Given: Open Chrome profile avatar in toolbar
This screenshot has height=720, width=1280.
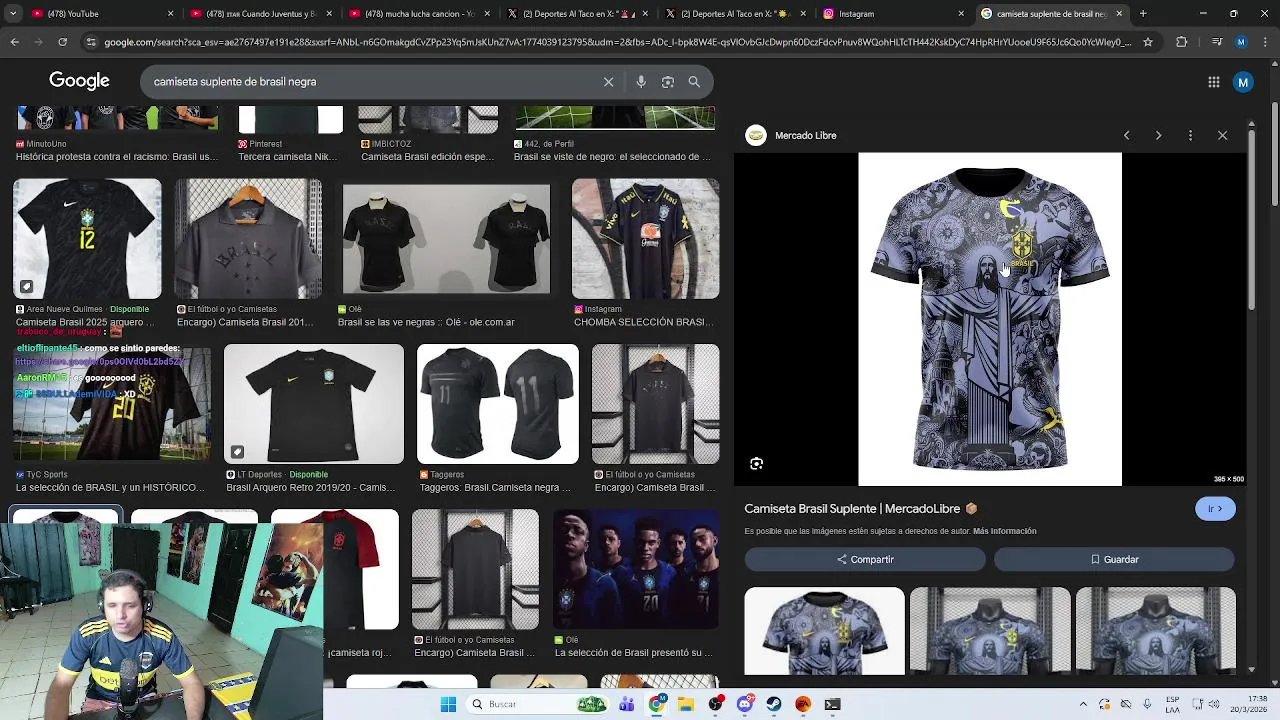Looking at the screenshot, I should tap(1241, 42).
